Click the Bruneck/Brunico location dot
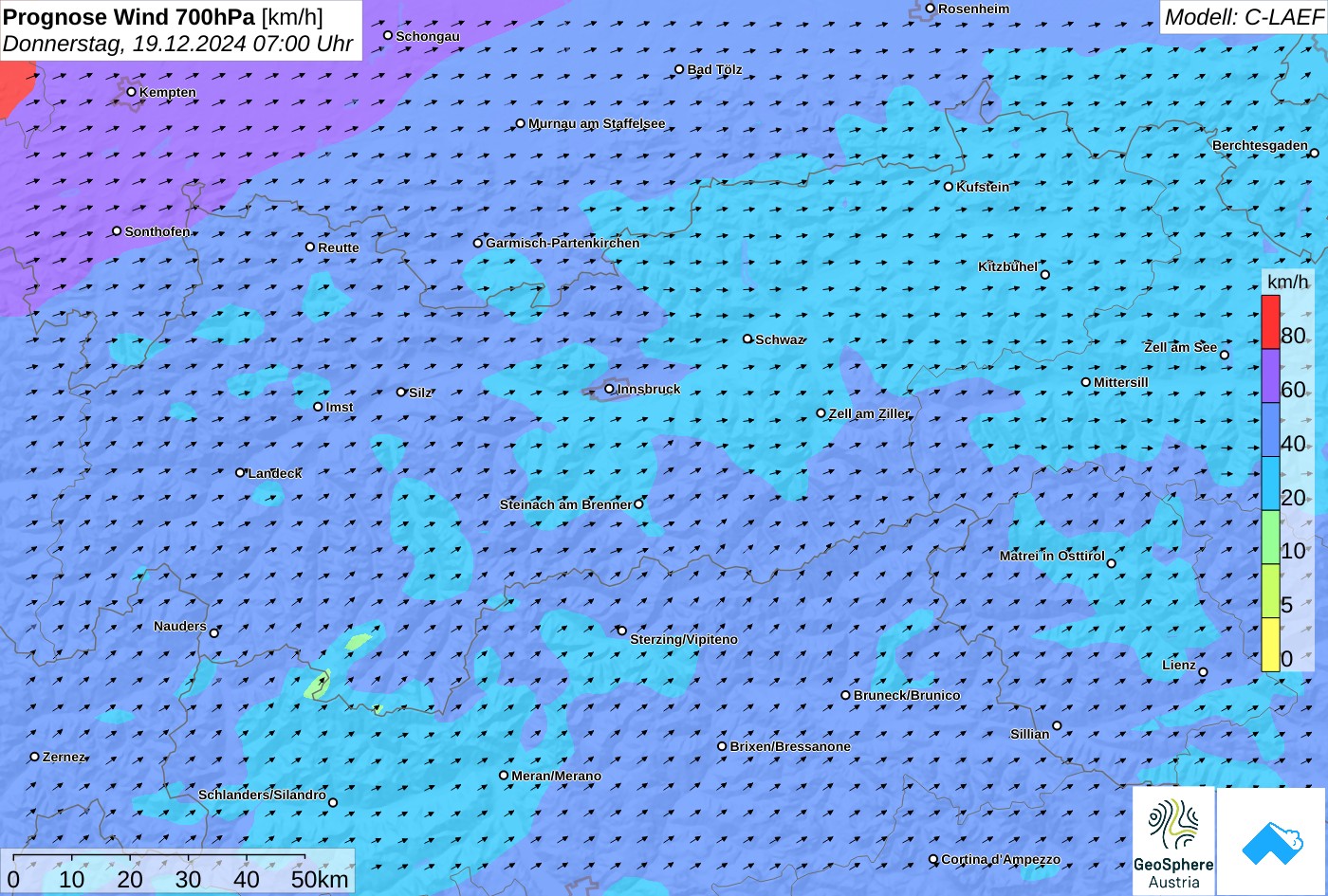 (x=846, y=695)
